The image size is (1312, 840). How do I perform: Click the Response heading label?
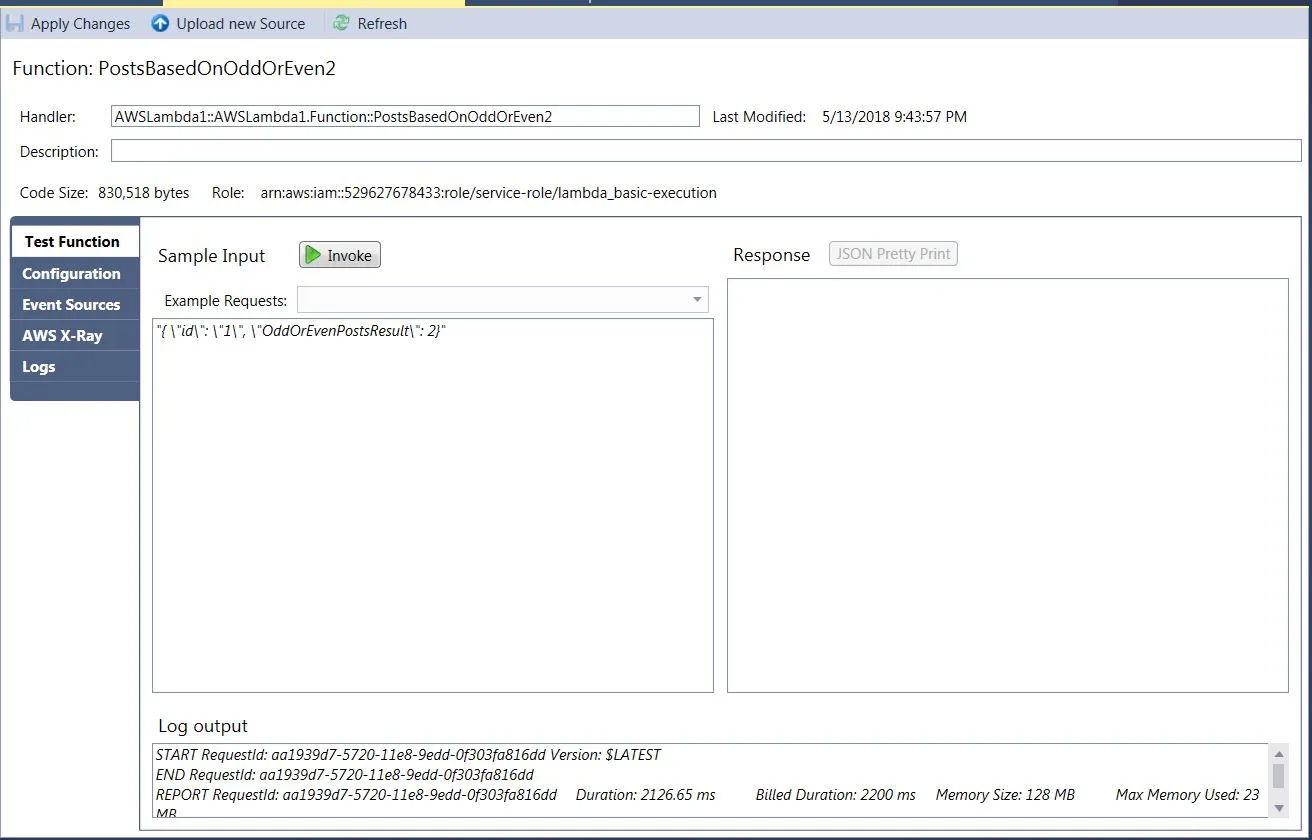tap(771, 255)
